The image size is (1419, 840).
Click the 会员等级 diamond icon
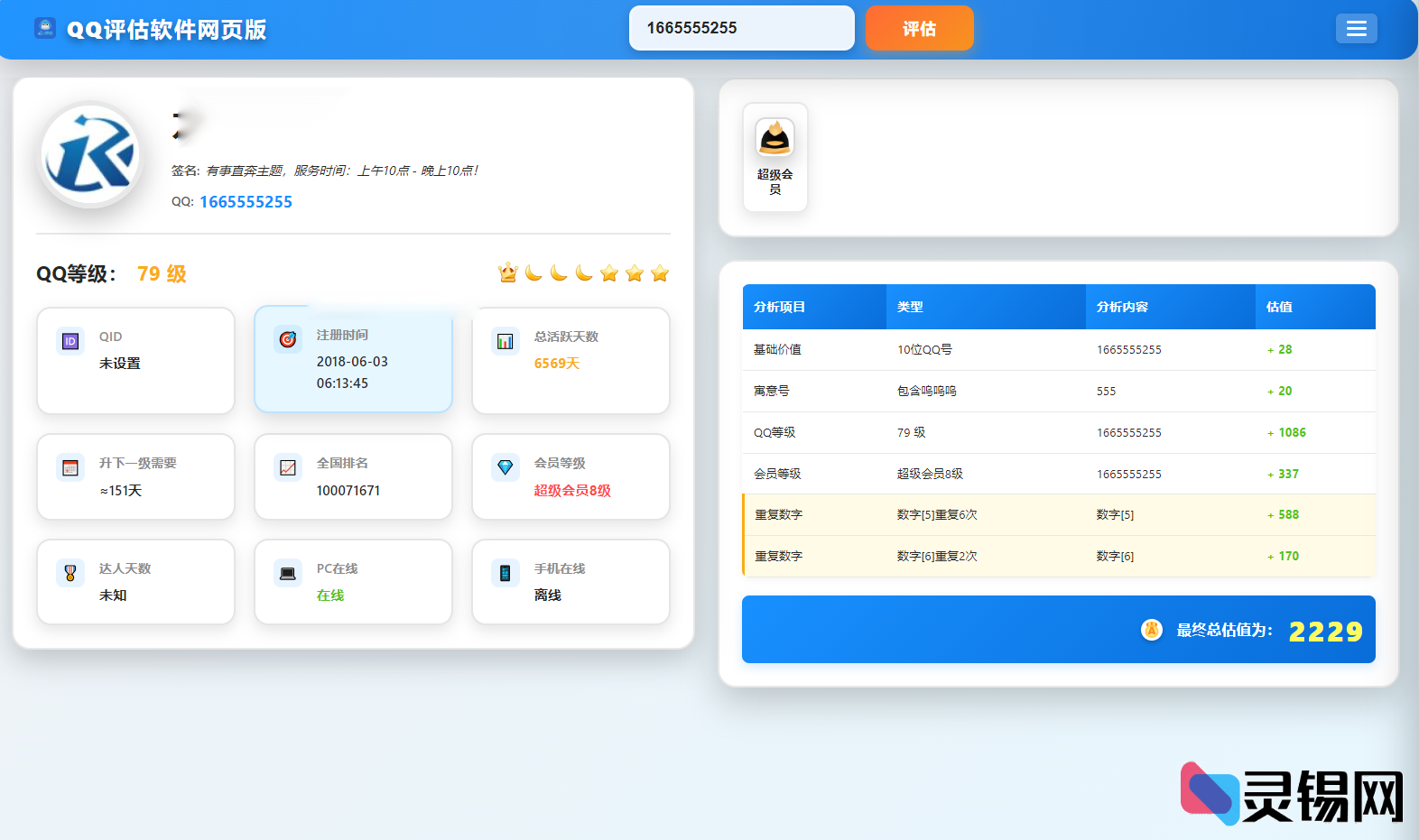pyautogui.click(x=505, y=467)
